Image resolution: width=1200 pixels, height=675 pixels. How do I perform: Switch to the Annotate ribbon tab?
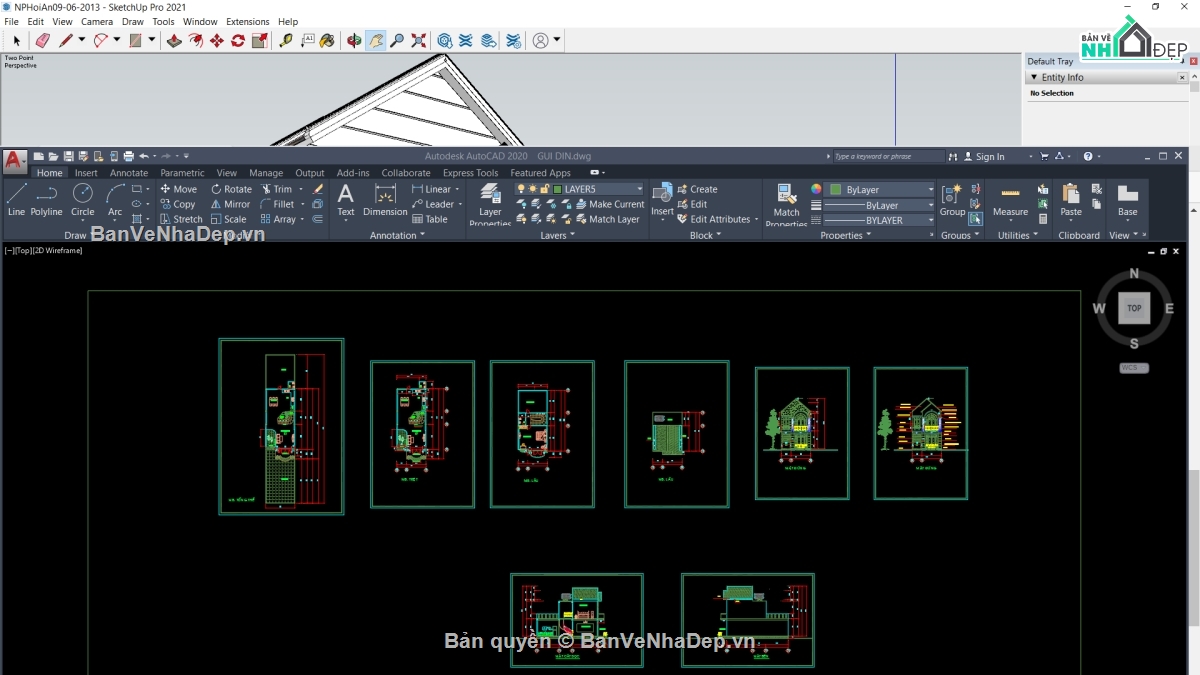[x=128, y=172]
